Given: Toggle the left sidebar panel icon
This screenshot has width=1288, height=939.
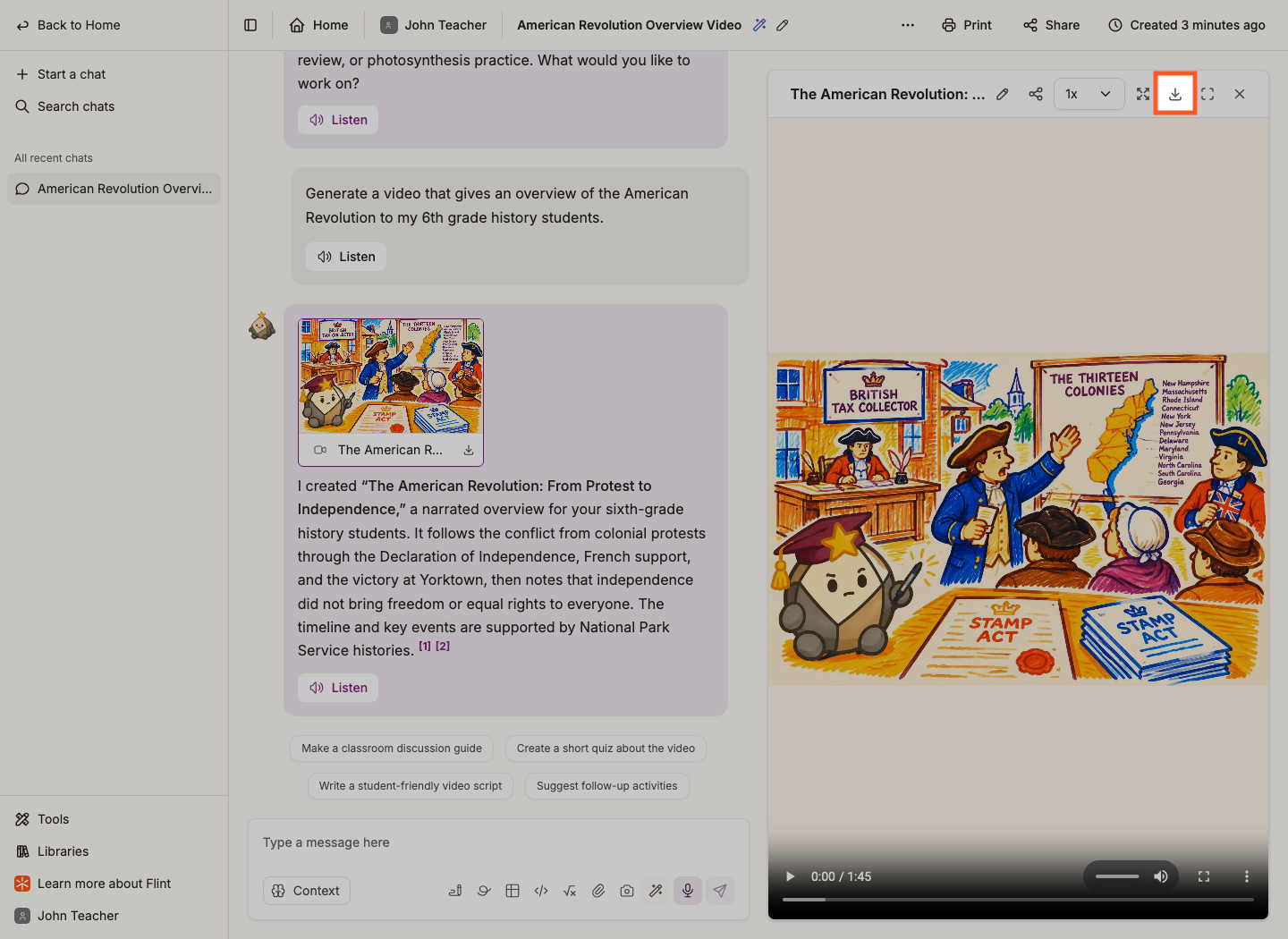Looking at the screenshot, I should pos(250,25).
